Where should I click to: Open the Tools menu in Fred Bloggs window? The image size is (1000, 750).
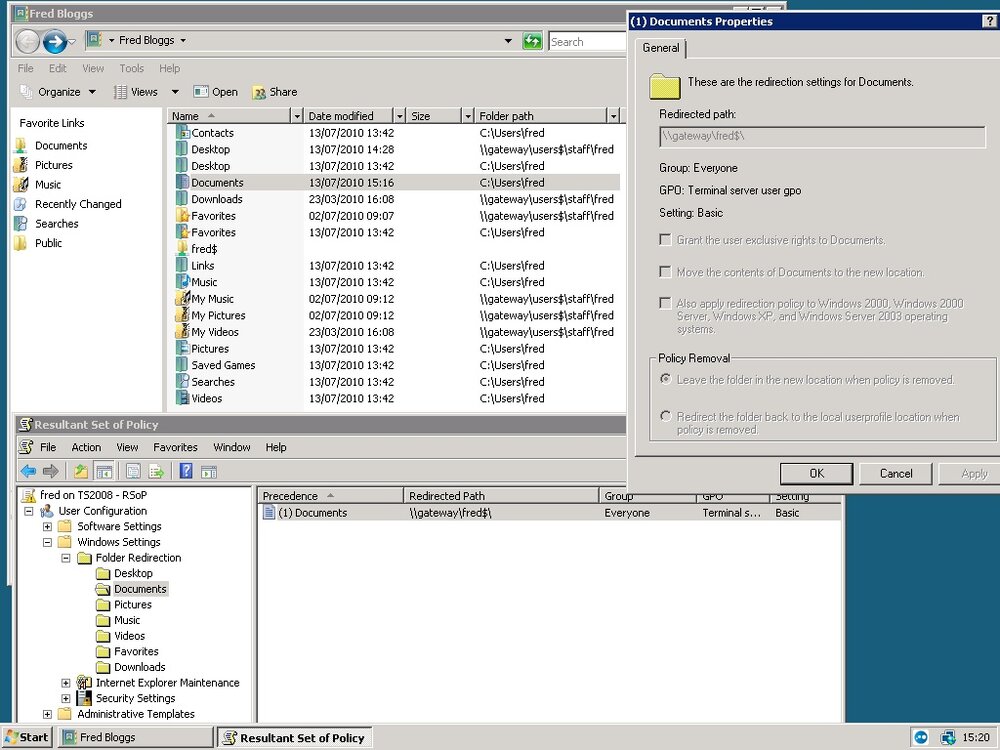tap(131, 68)
